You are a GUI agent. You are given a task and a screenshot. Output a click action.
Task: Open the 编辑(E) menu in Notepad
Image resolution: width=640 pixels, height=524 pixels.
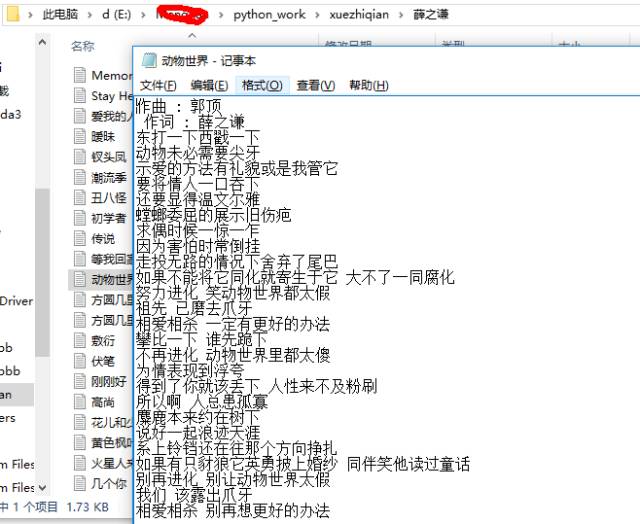click(x=209, y=85)
